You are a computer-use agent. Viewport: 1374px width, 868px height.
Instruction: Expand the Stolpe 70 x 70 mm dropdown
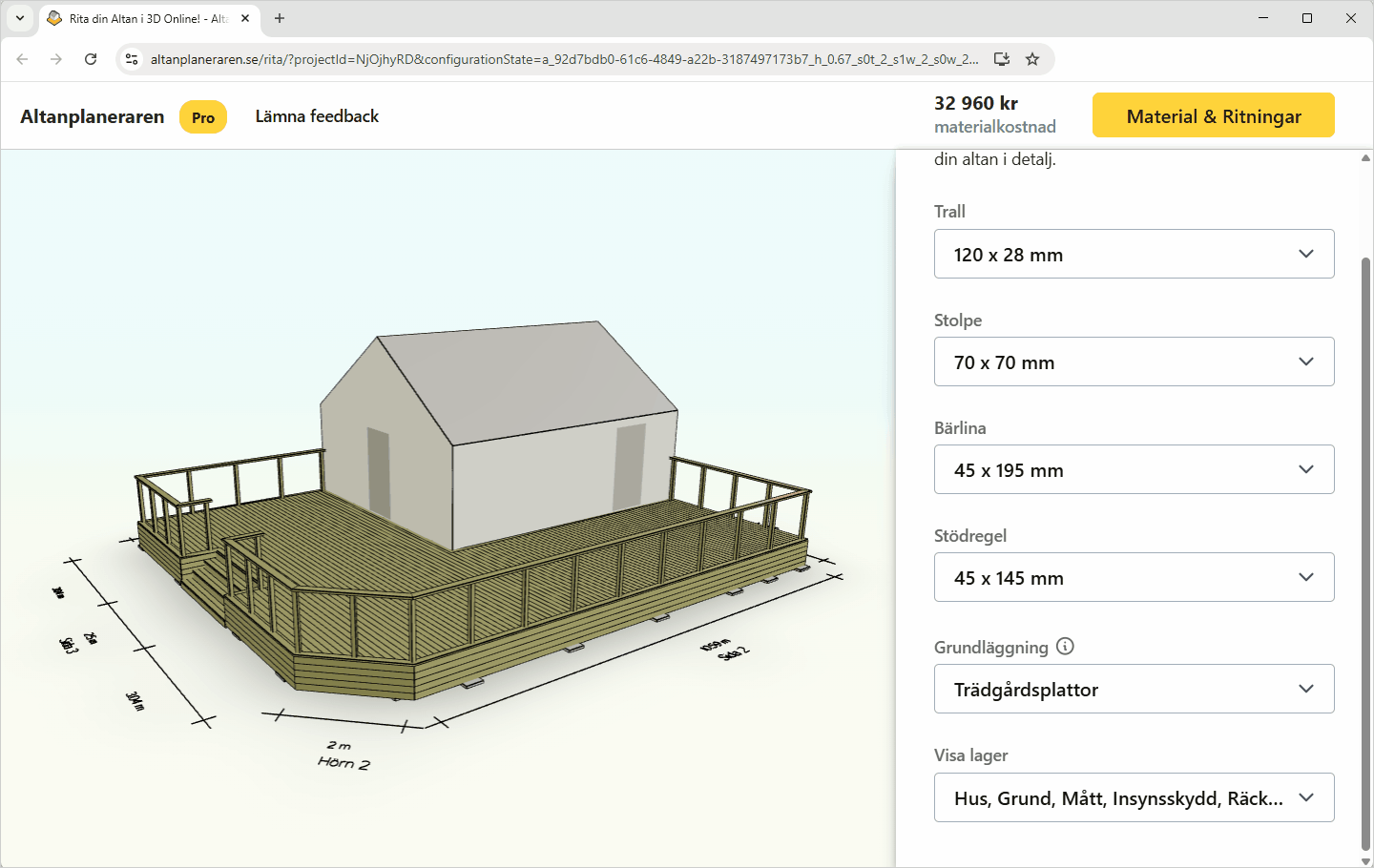tap(1134, 362)
